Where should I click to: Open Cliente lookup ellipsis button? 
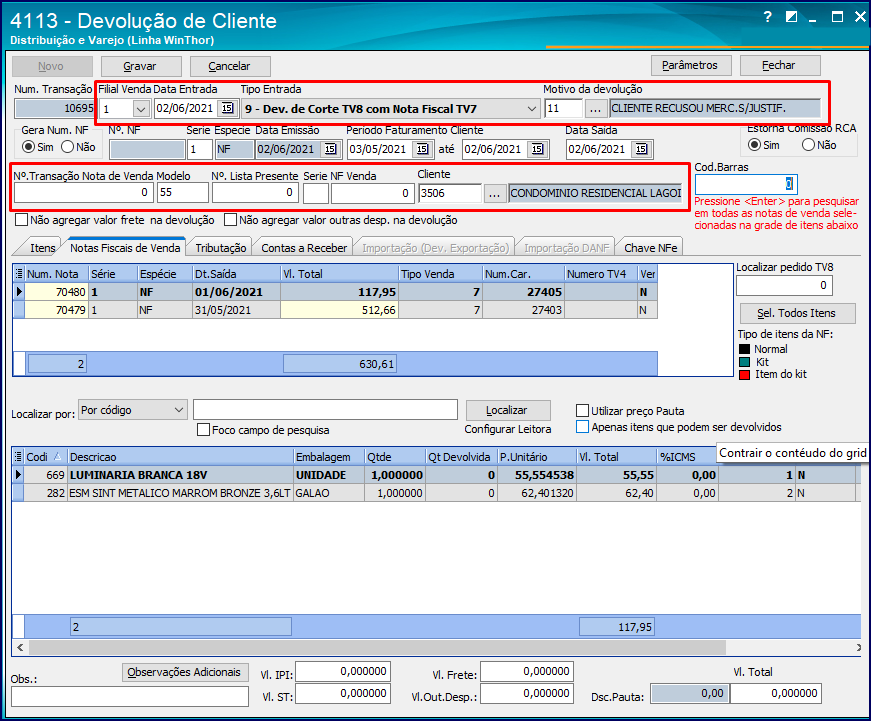pyautogui.click(x=494, y=193)
